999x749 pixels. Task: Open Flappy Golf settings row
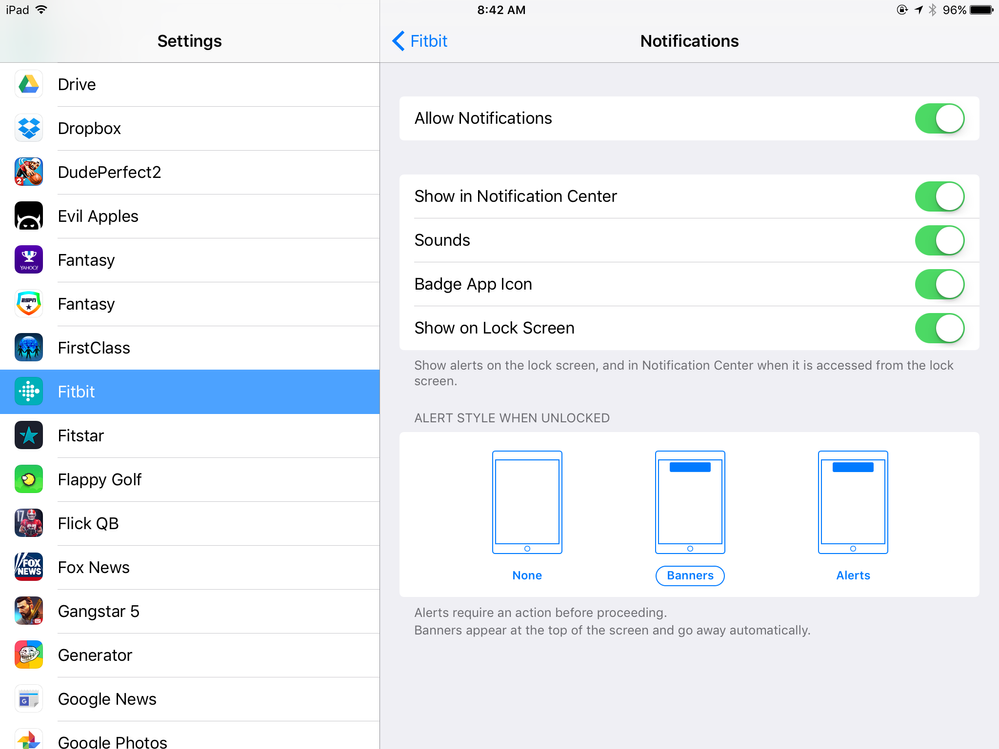[190, 480]
